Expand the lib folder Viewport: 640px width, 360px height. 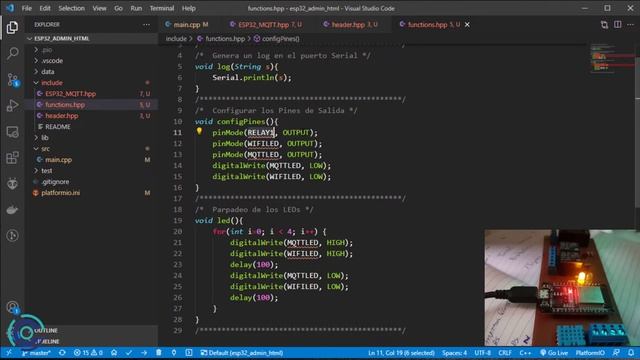click(x=45, y=138)
